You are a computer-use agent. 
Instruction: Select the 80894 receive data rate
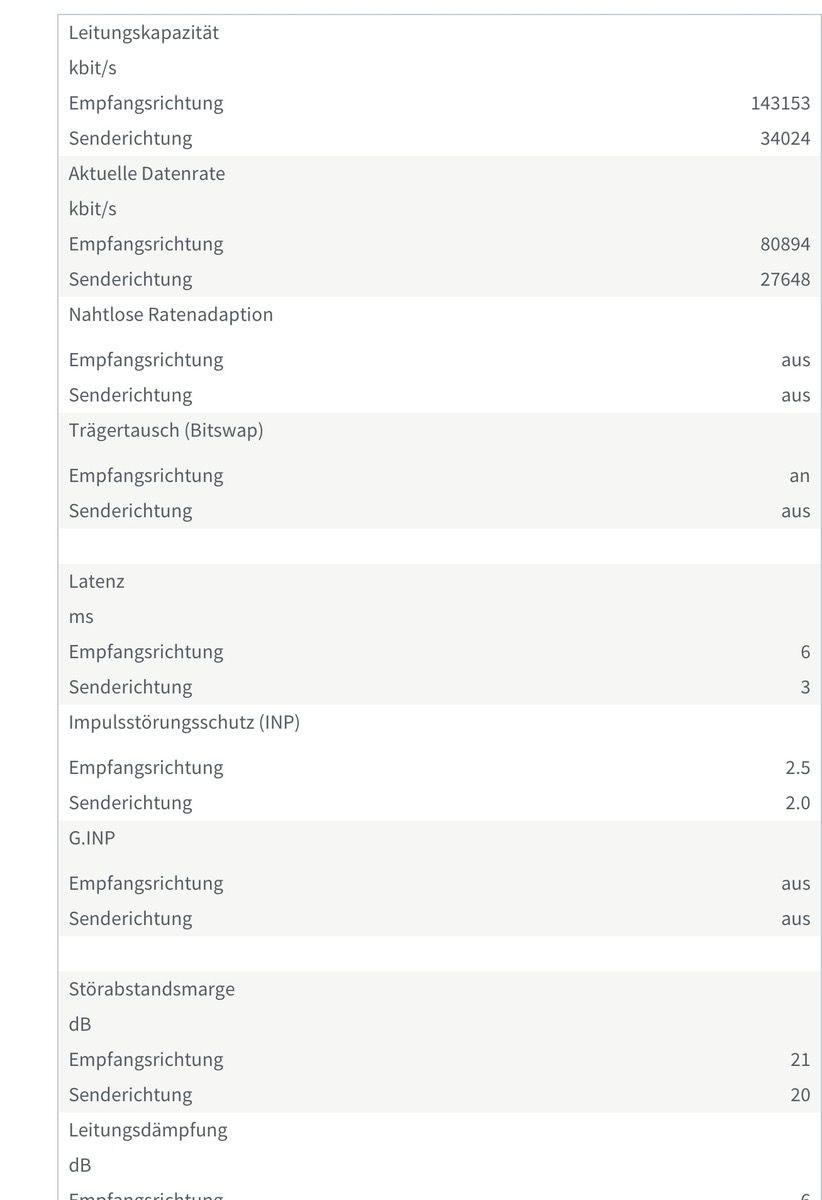coord(785,244)
